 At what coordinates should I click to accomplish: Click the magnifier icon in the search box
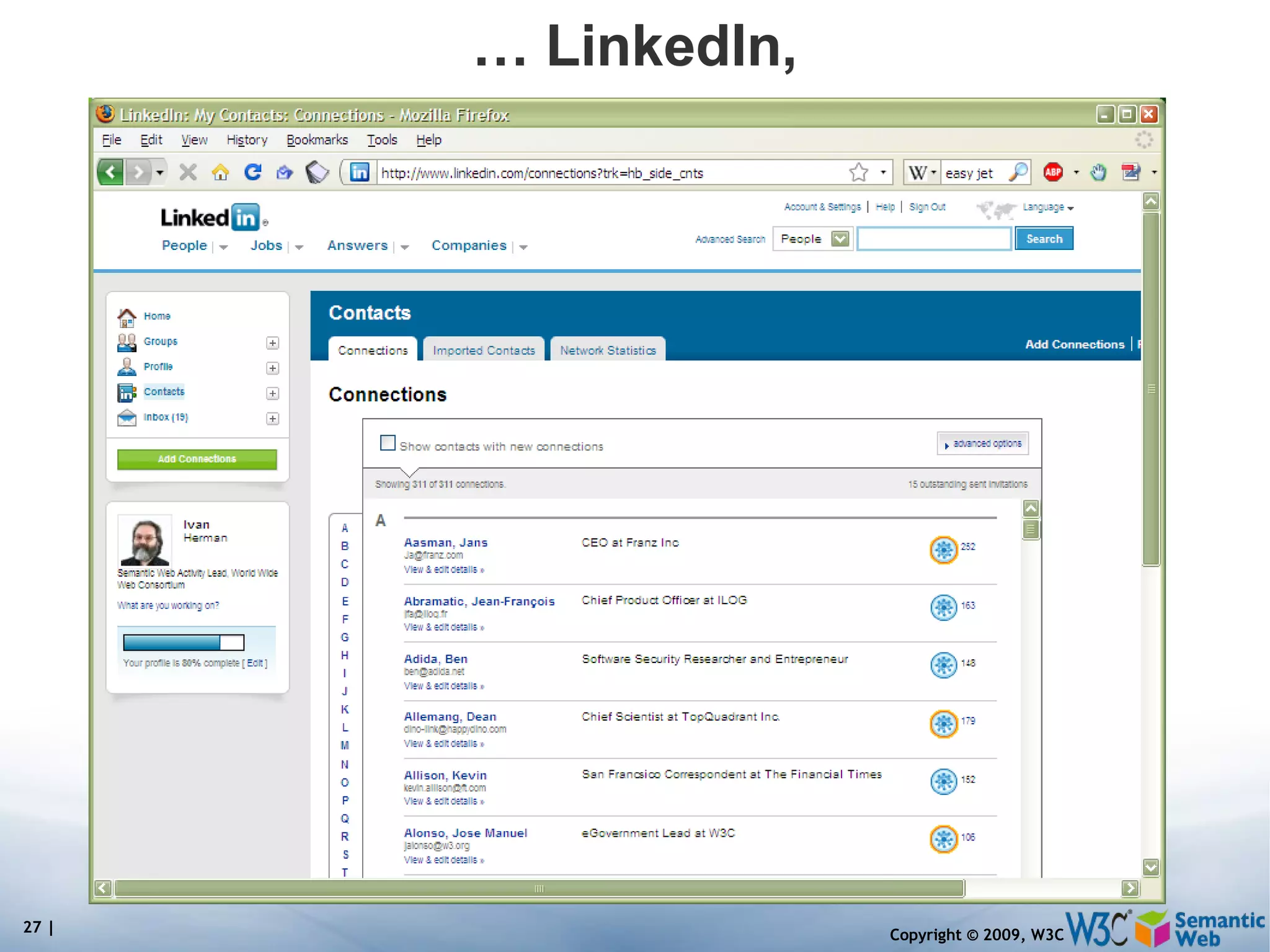1018,172
